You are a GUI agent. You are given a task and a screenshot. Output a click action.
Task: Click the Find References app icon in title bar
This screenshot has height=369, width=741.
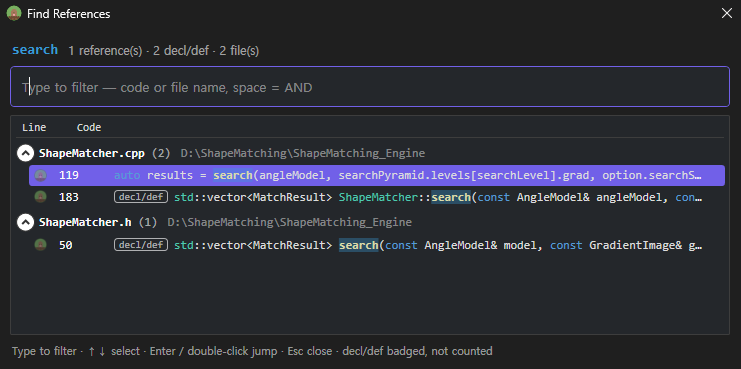[14, 14]
